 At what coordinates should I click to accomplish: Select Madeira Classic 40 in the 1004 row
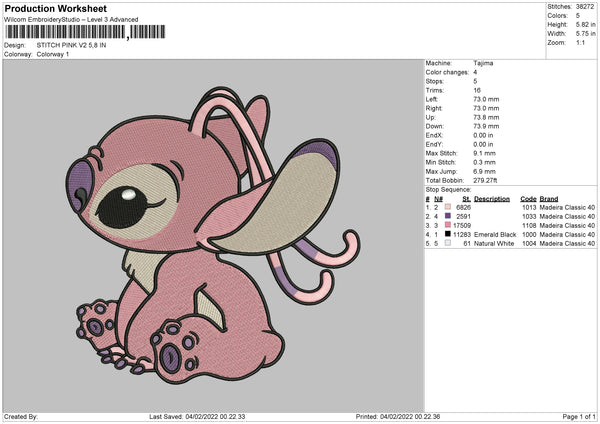(x=567, y=243)
